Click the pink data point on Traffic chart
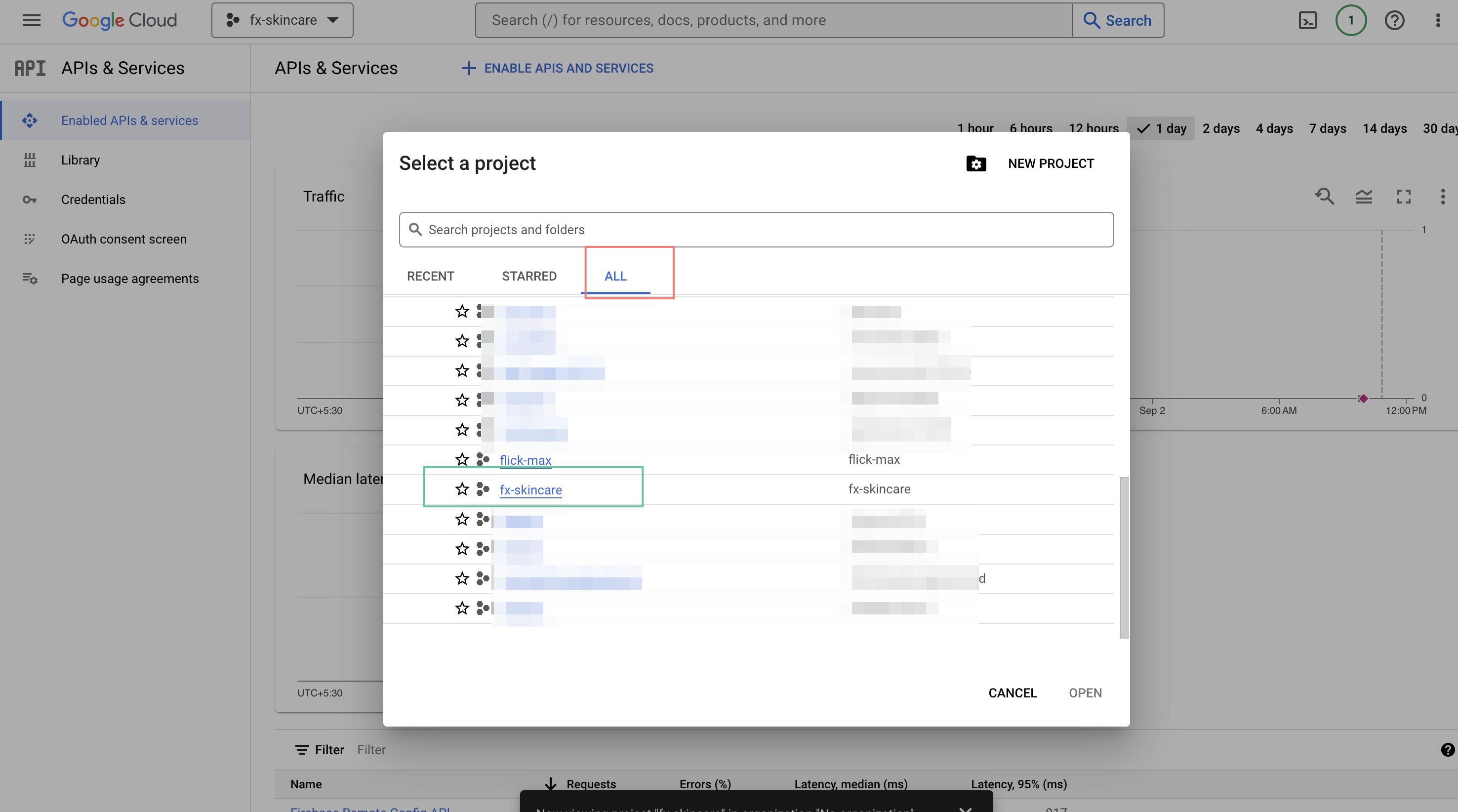This screenshot has height=812, width=1458. (1363, 399)
